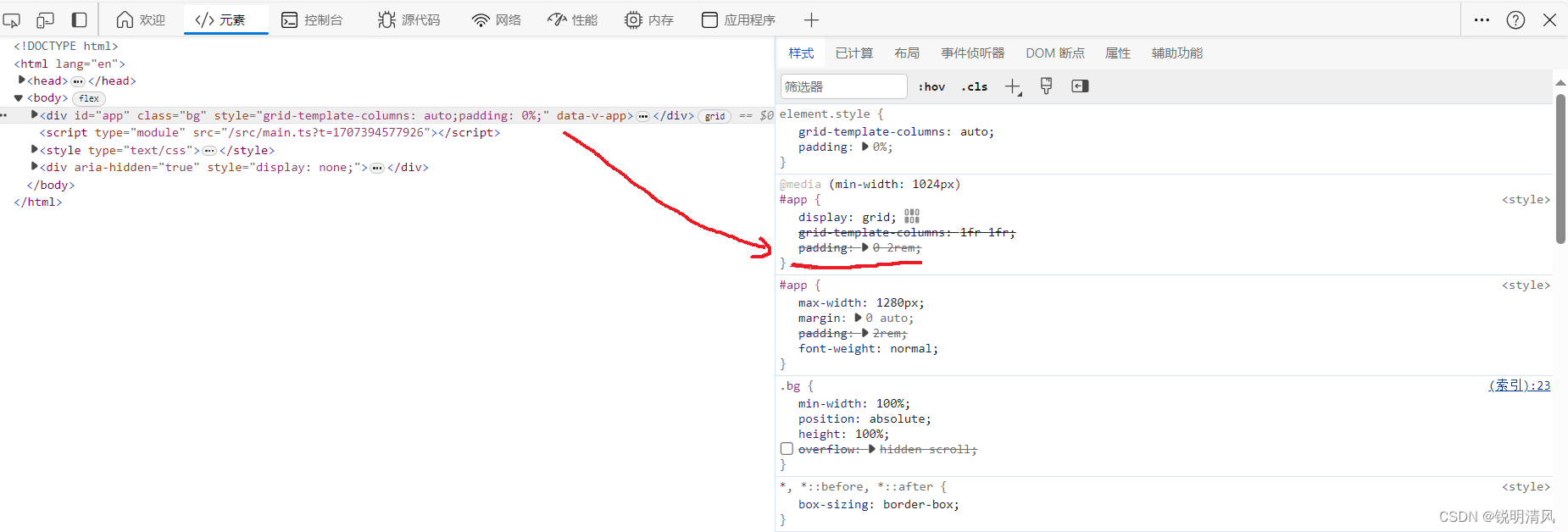Click the box-sizing: border-box declaration
Image resolution: width=1568 pixels, height=532 pixels.
[x=879, y=504]
